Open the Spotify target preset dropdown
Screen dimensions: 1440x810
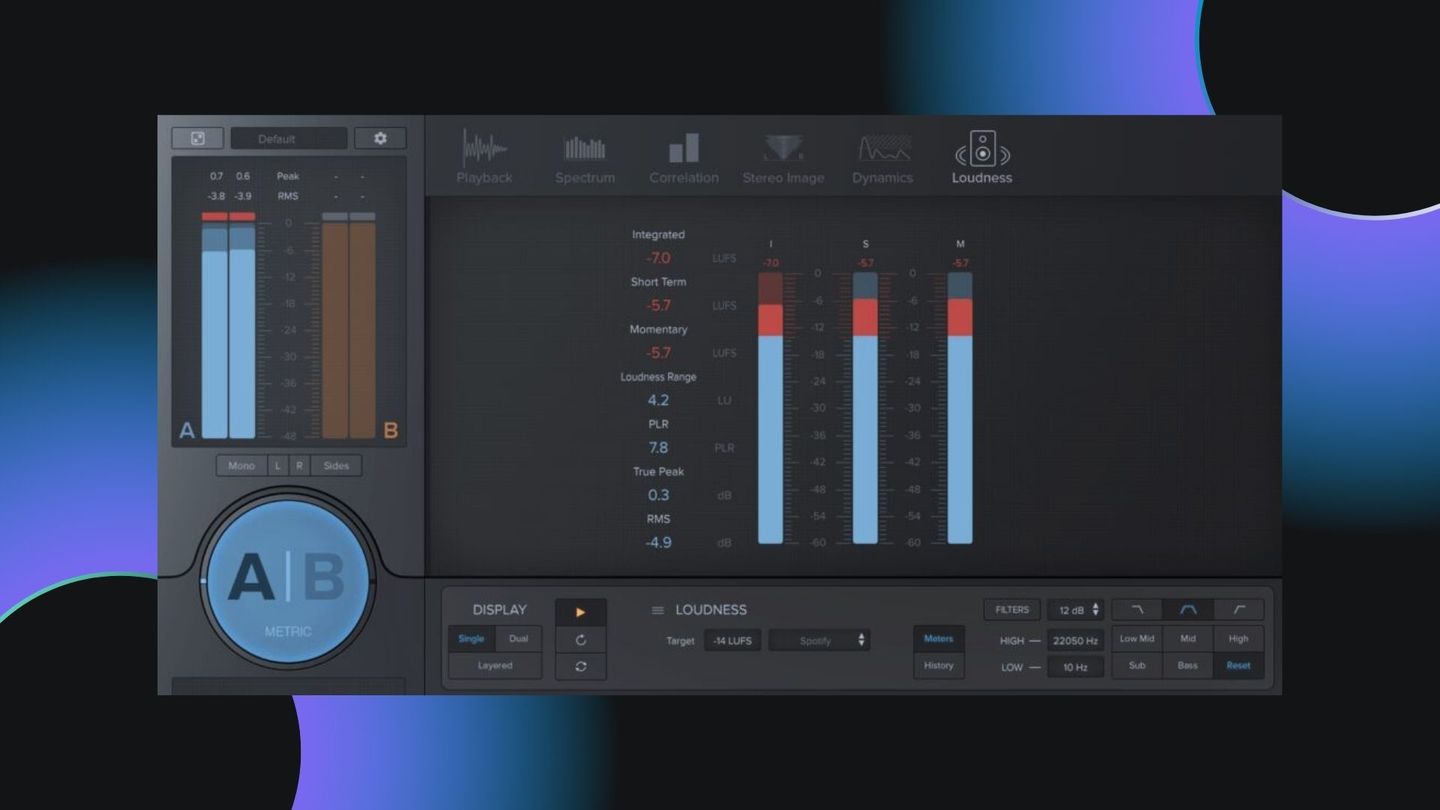click(x=819, y=641)
